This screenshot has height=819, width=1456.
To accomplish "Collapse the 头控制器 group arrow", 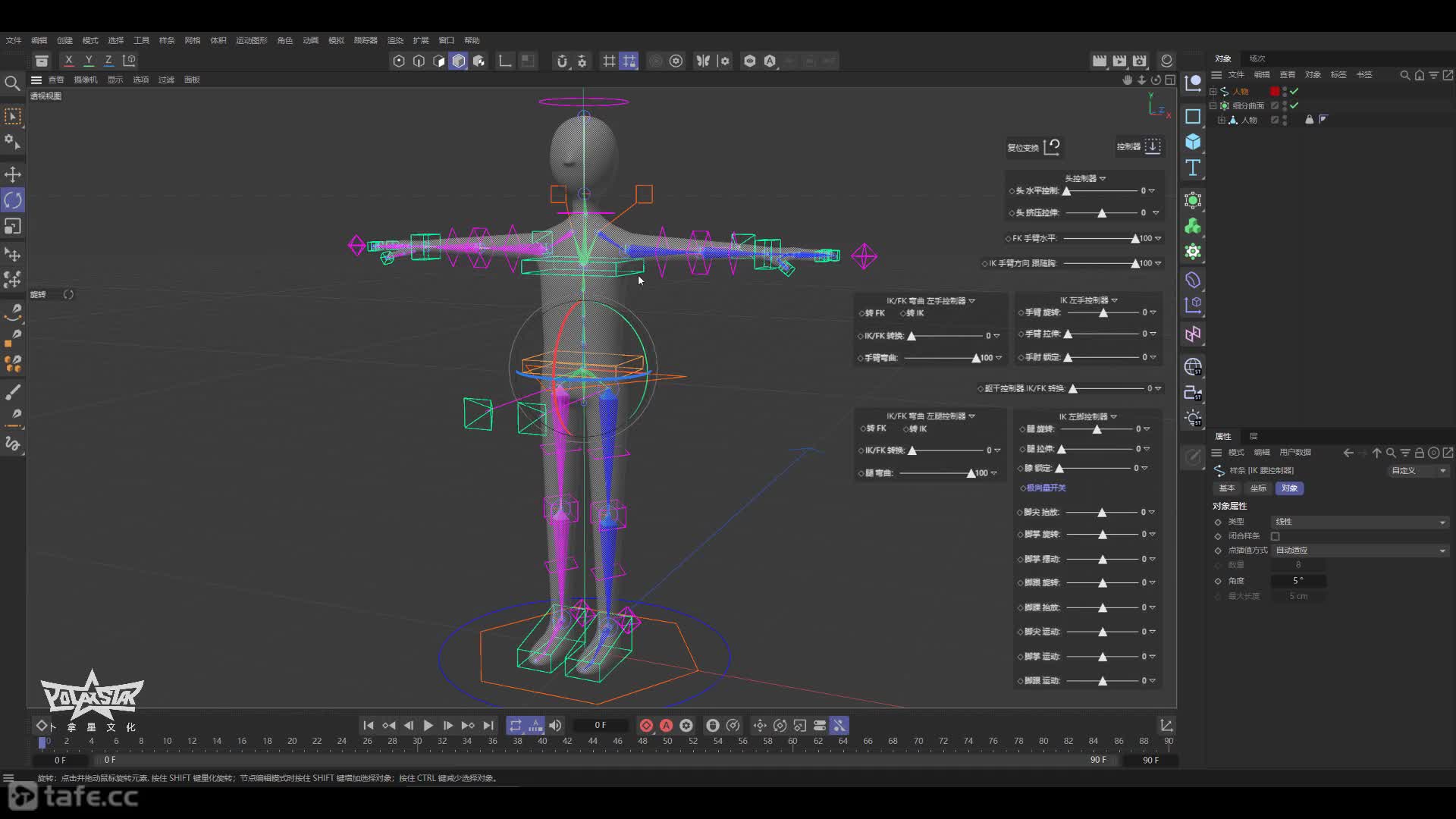I will [x=1103, y=179].
